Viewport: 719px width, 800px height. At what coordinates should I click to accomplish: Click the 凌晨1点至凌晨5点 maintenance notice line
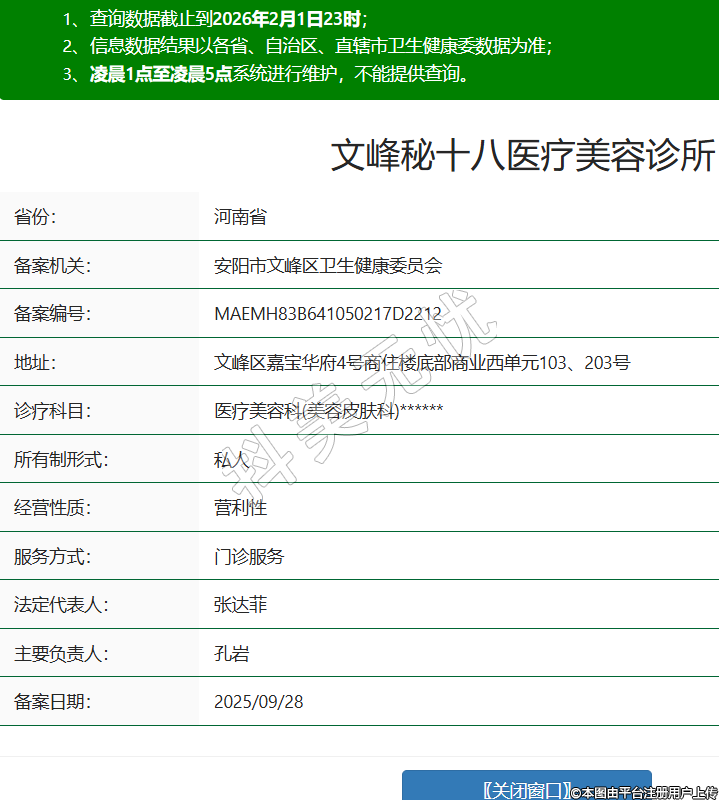click(x=279, y=74)
